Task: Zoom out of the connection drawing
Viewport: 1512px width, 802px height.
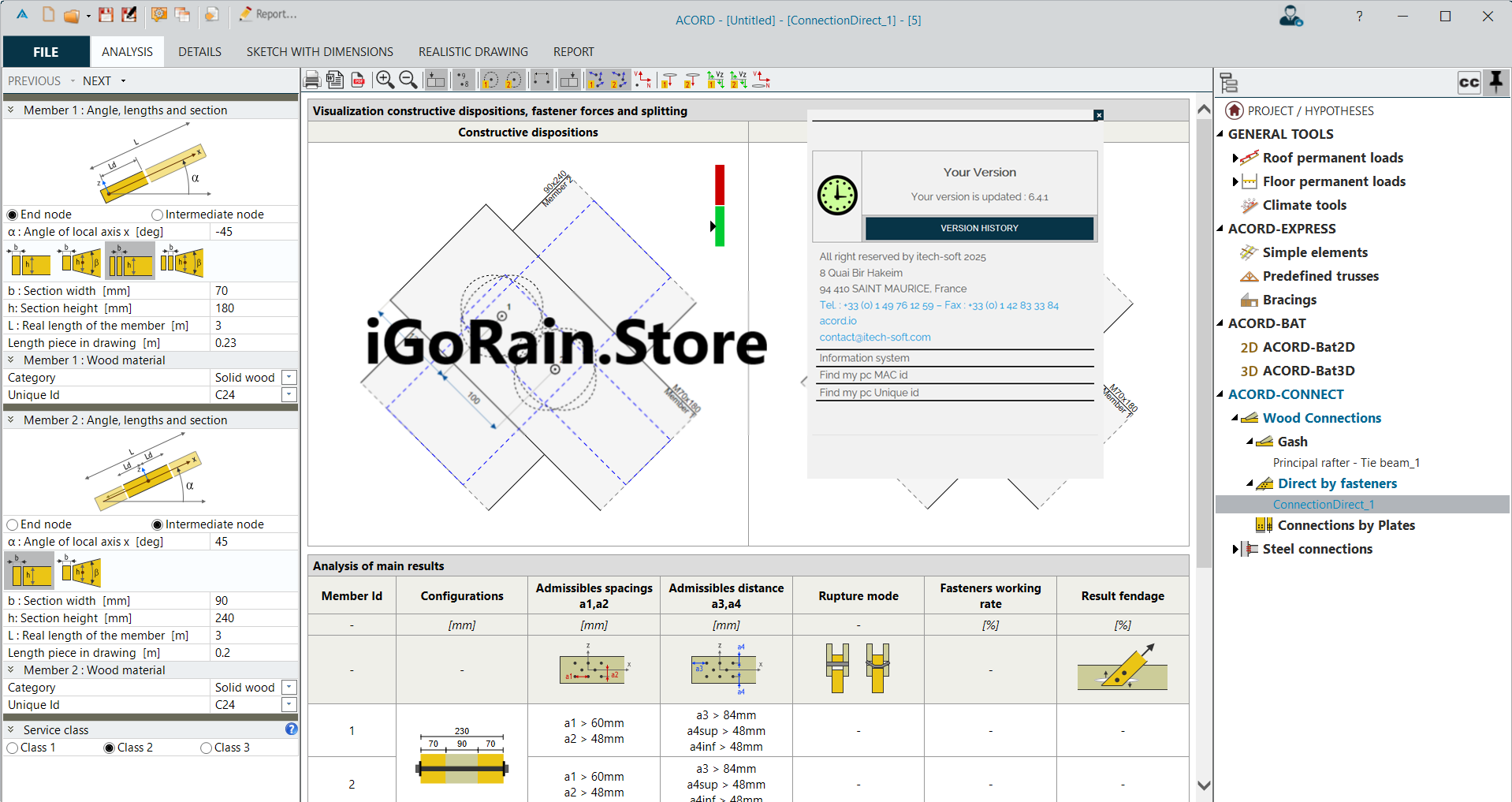Action: click(x=408, y=80)
